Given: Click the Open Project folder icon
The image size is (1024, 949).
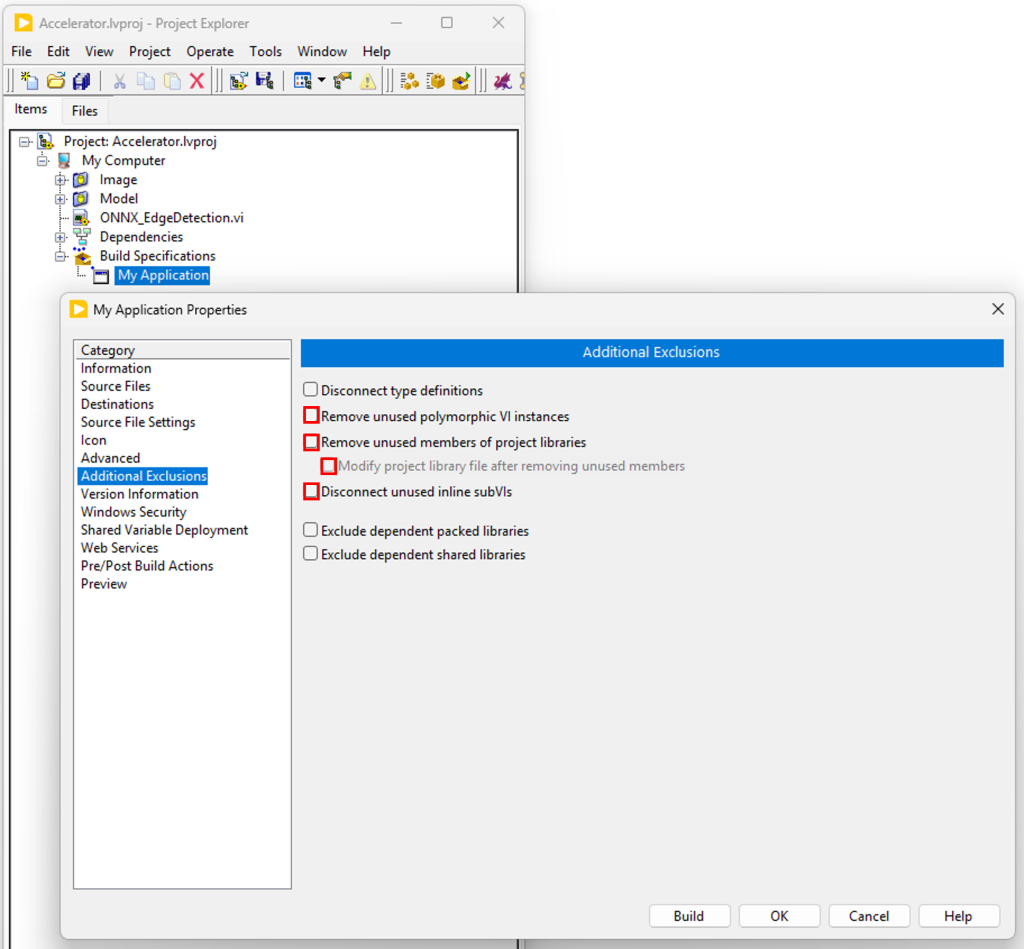Looking at the screenshot, I should click(x=56, y=81).
